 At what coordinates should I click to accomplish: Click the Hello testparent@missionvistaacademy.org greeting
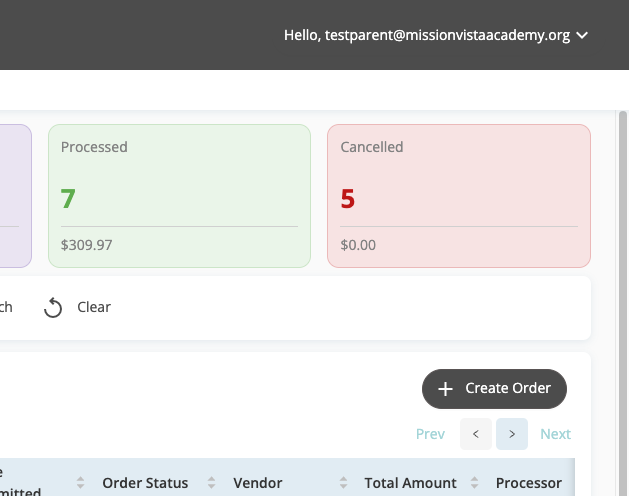click(427, 35)
